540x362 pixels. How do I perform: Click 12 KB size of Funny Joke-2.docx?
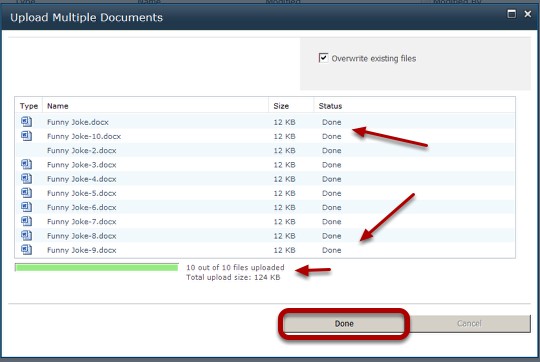pyautogui.click(x=284, y=151)
